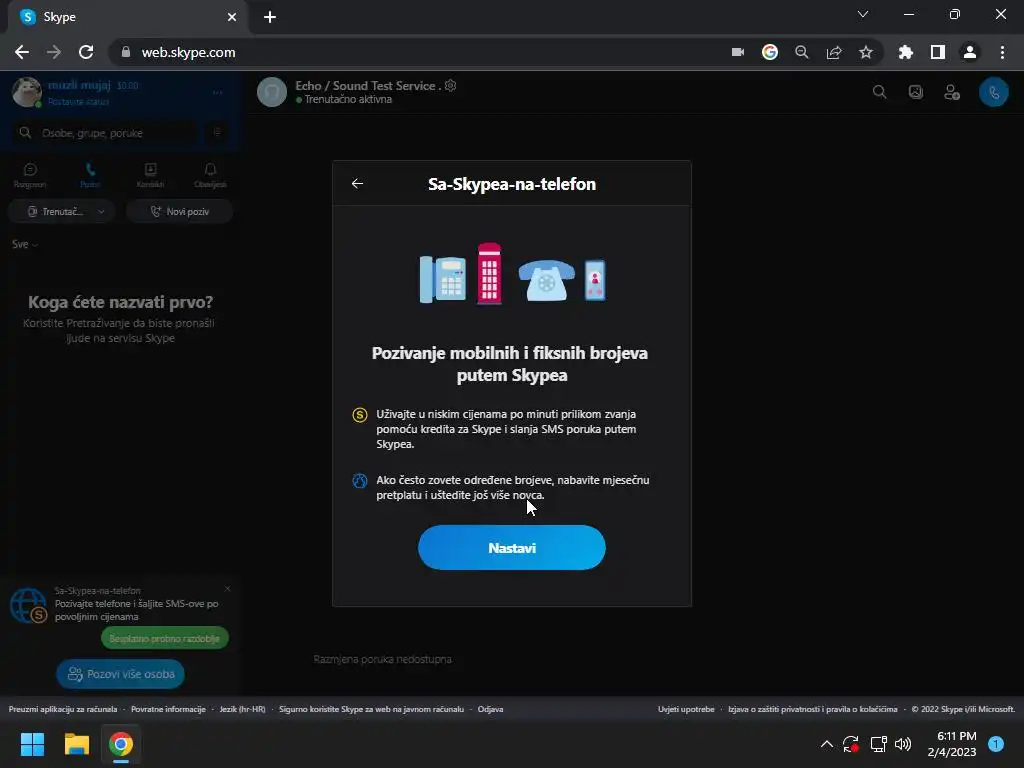This screenshot has height=768, width=1024.
Task: Click the sync tray icon with red dot
Action: click(850, 744)
